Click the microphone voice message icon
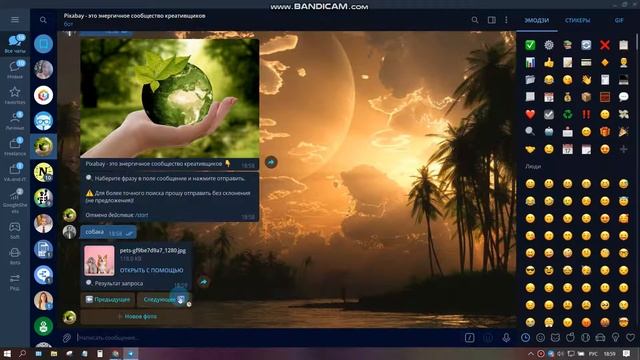 506,338
